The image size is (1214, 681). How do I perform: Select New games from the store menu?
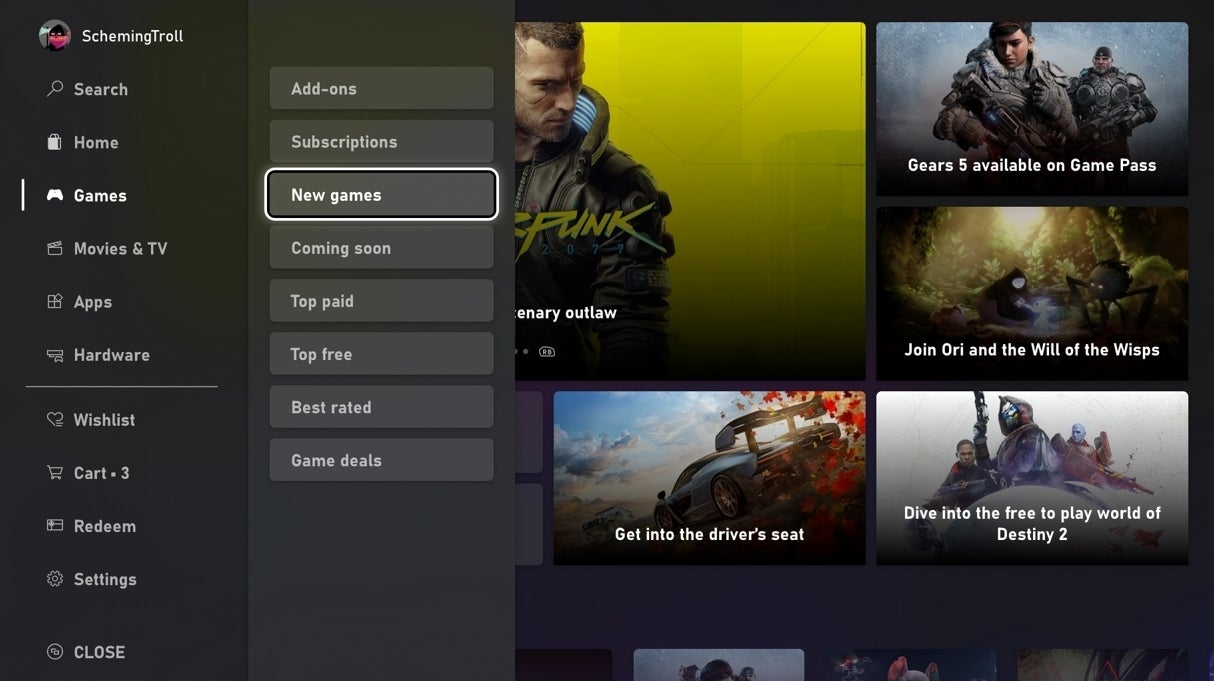pyautogui.click(x=381, y=194)
